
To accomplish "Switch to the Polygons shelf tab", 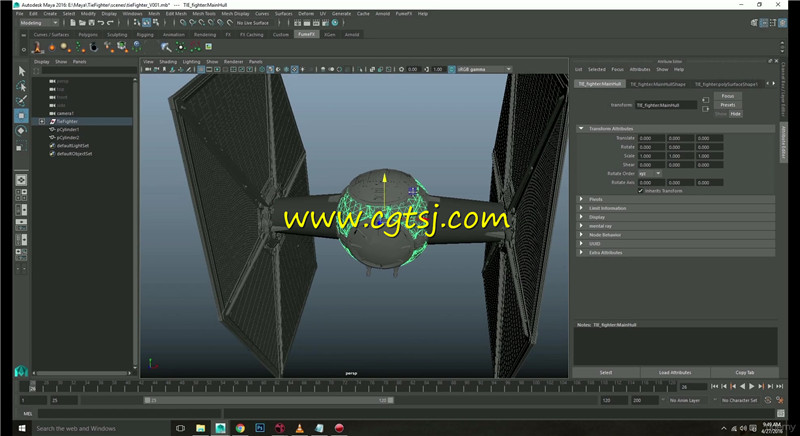I will (88, 35).
